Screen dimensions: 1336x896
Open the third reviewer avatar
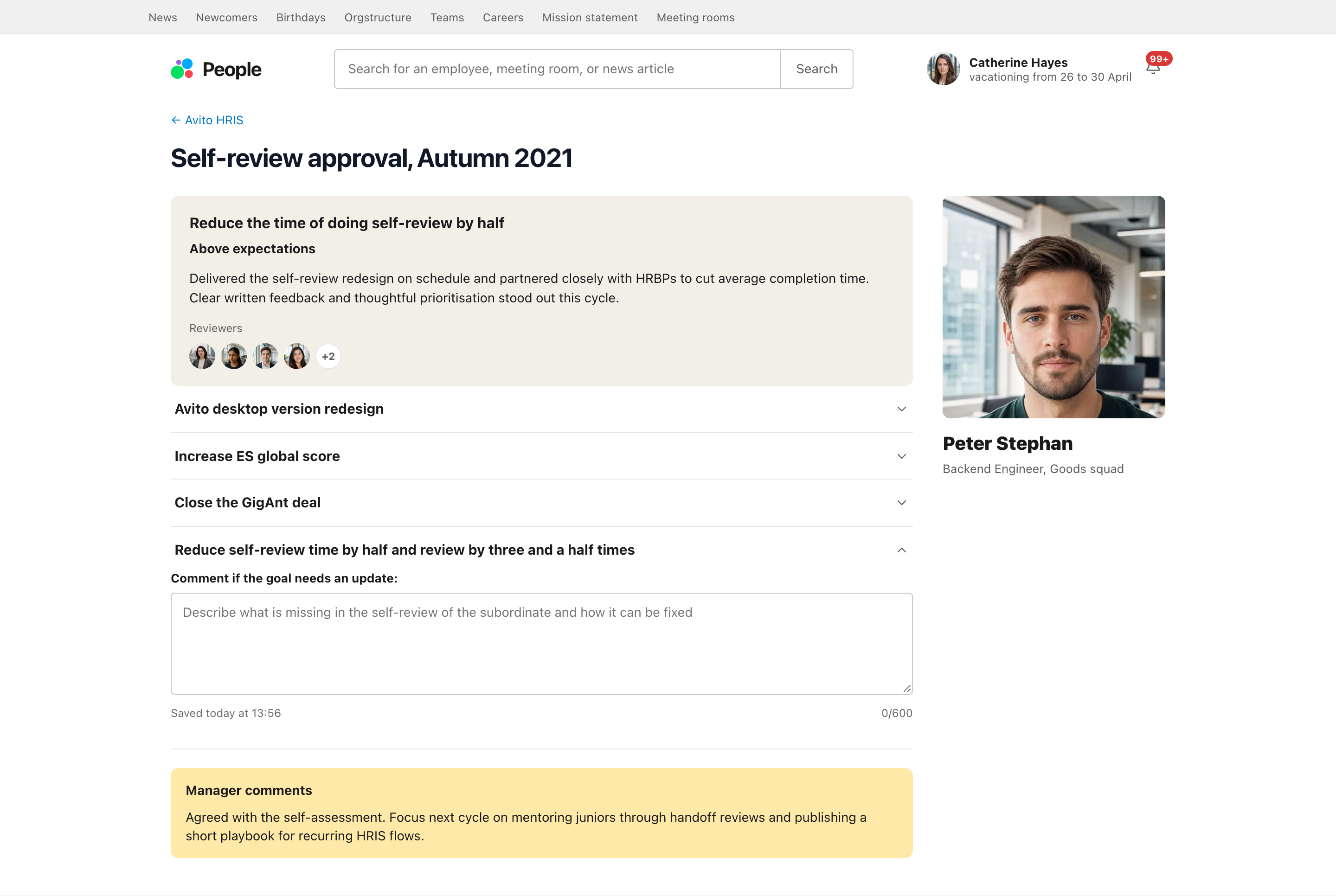[266, 357]
